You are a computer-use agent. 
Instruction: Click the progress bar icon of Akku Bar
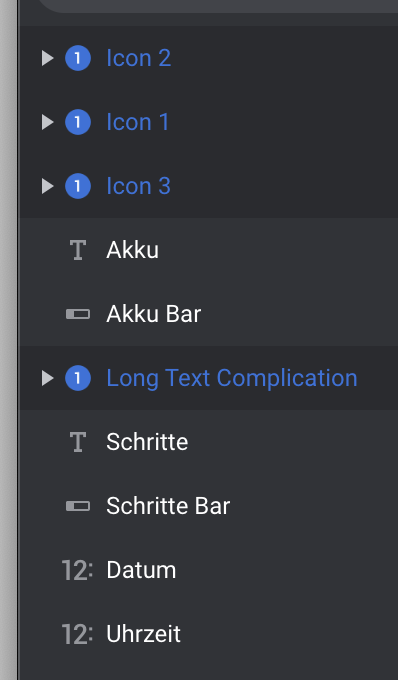(x=78, y=314)
